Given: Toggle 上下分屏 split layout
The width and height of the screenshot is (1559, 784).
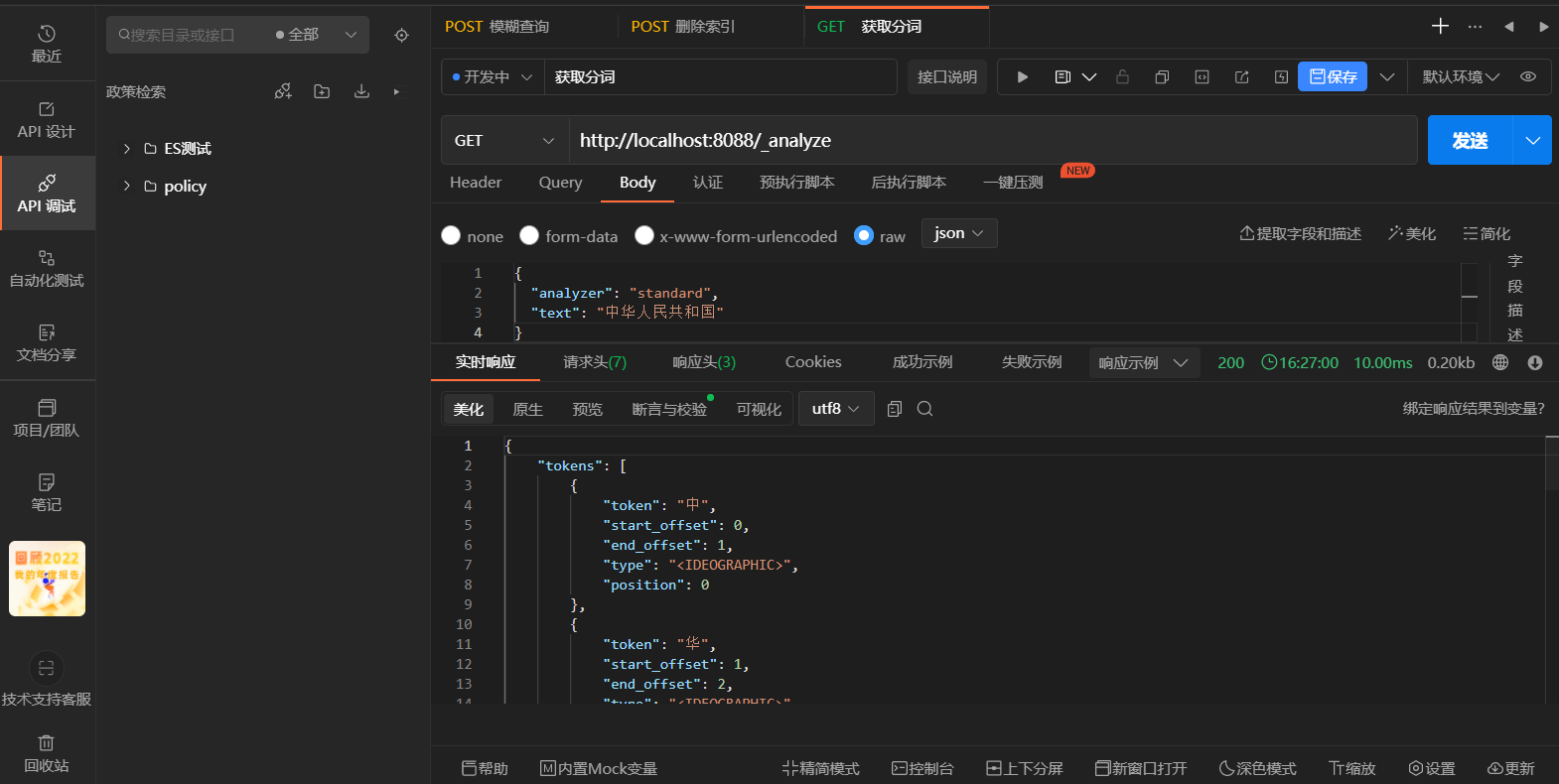Looking at the screenshot, I should [1024, 768].
